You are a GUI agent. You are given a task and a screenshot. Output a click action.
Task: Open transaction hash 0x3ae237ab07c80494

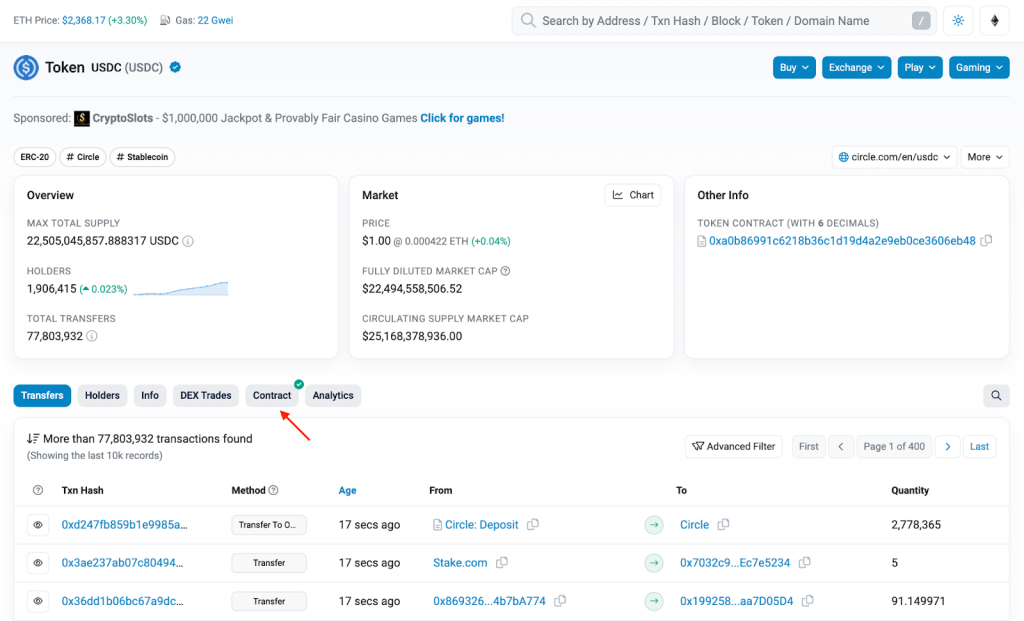(x=122, y=562)
